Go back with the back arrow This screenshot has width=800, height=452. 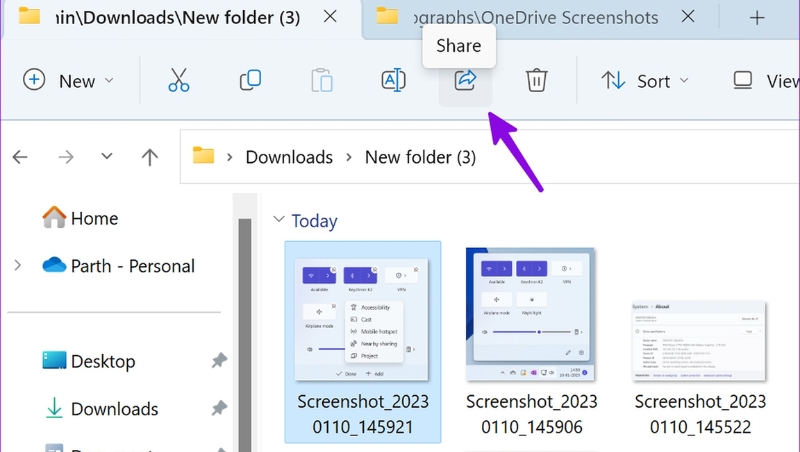(20, 157)
